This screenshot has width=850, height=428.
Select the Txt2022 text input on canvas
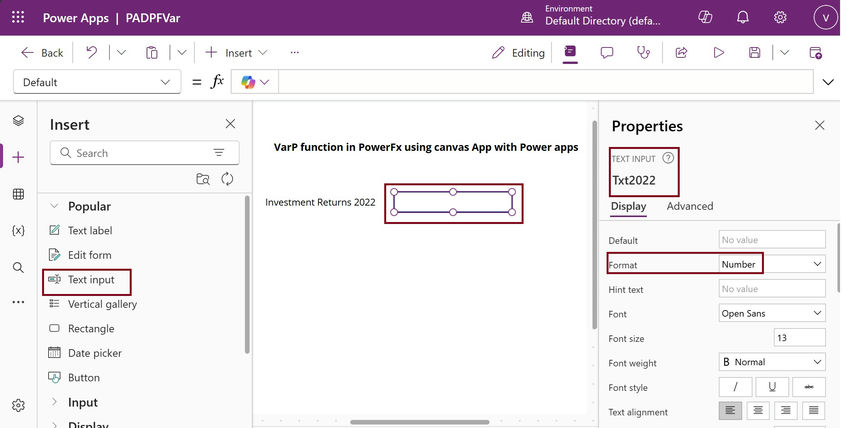453,202
